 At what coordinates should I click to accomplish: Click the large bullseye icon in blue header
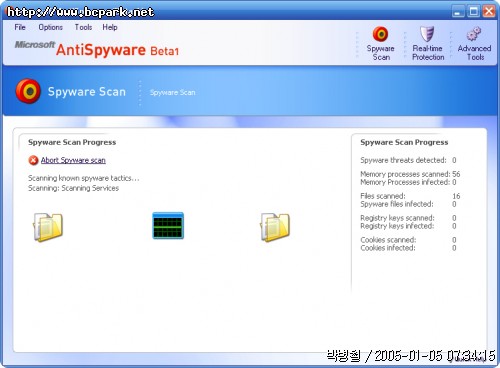[28, 91]
